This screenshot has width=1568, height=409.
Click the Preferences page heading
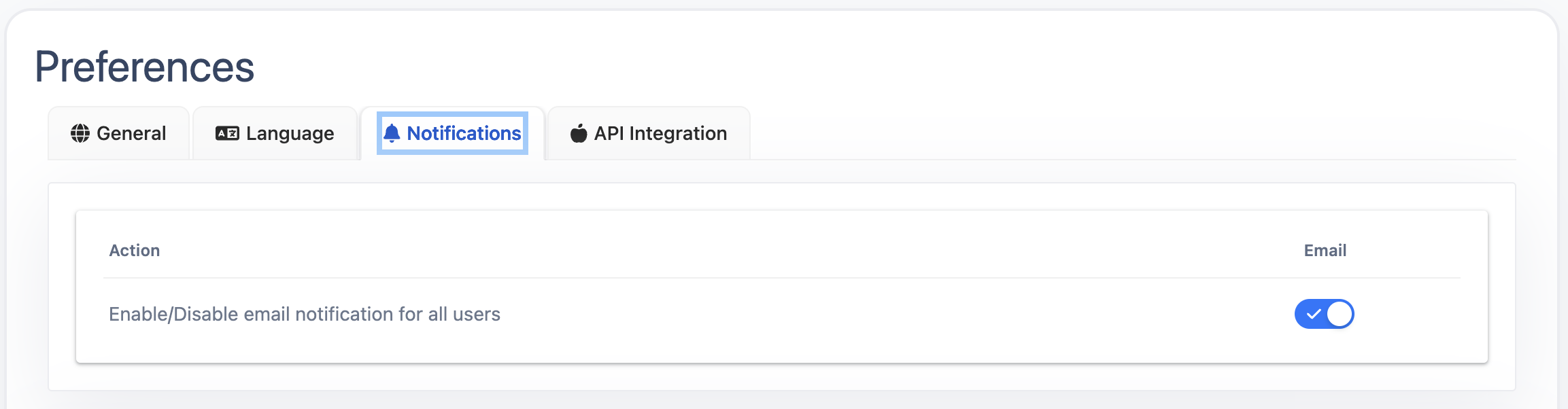pos(144,67)
